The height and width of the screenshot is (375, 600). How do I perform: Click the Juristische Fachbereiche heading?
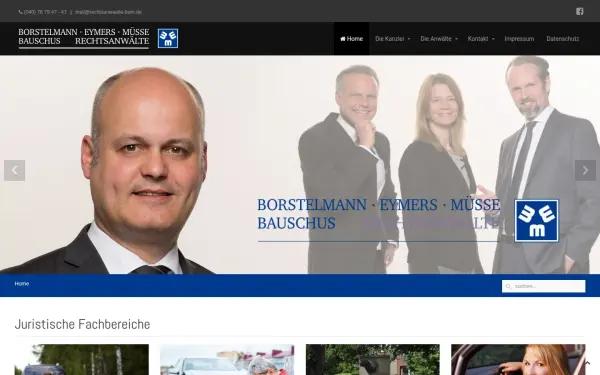[82, 324]
